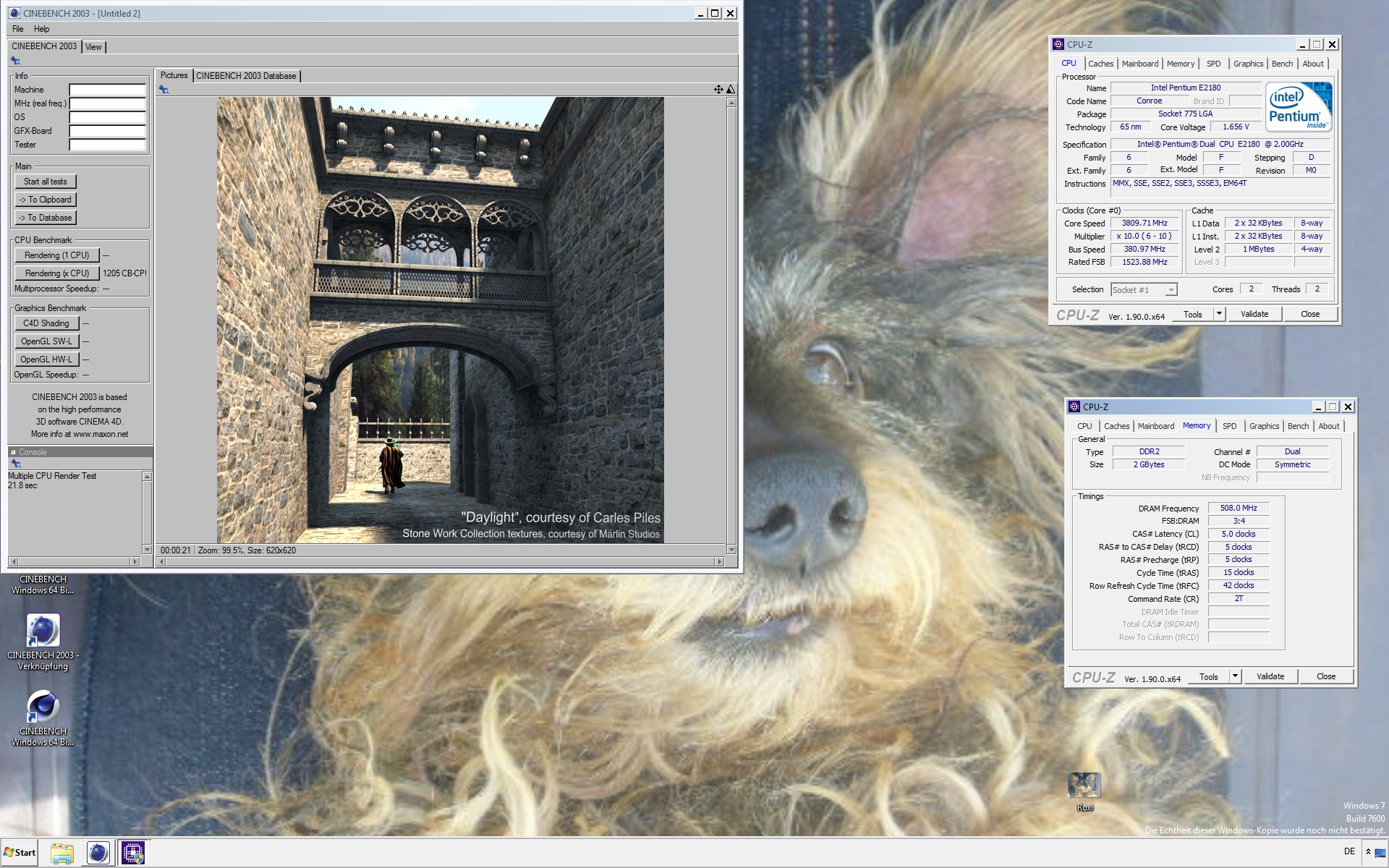This screenshot has width=1389, height=868.
Task: Click the 3809.71 MHz Core Speed value
Action: tap(1144, 224)
